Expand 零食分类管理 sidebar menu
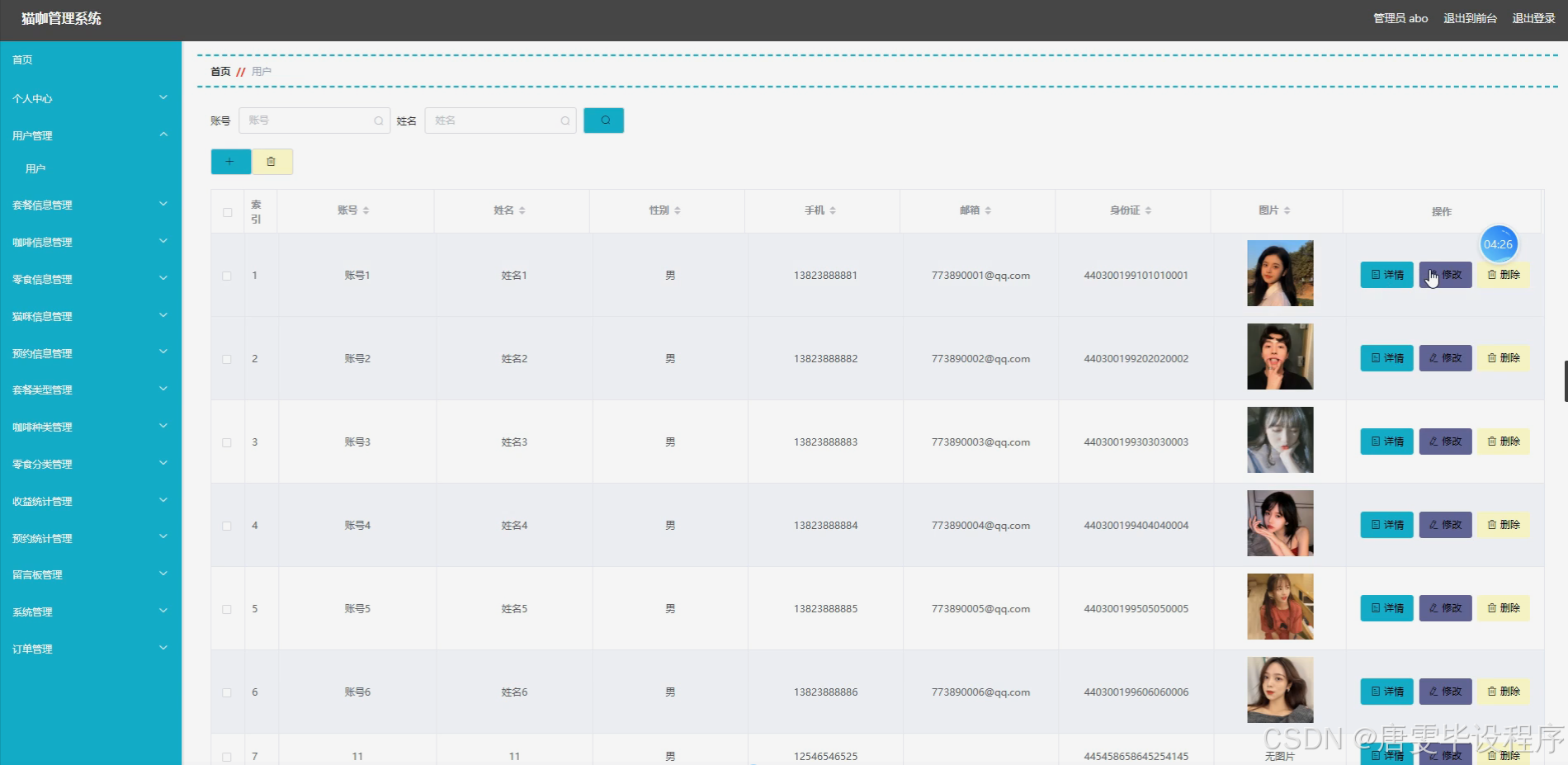Image resolution: width=1568 pixels, height=765 pixels. [91, 464]
